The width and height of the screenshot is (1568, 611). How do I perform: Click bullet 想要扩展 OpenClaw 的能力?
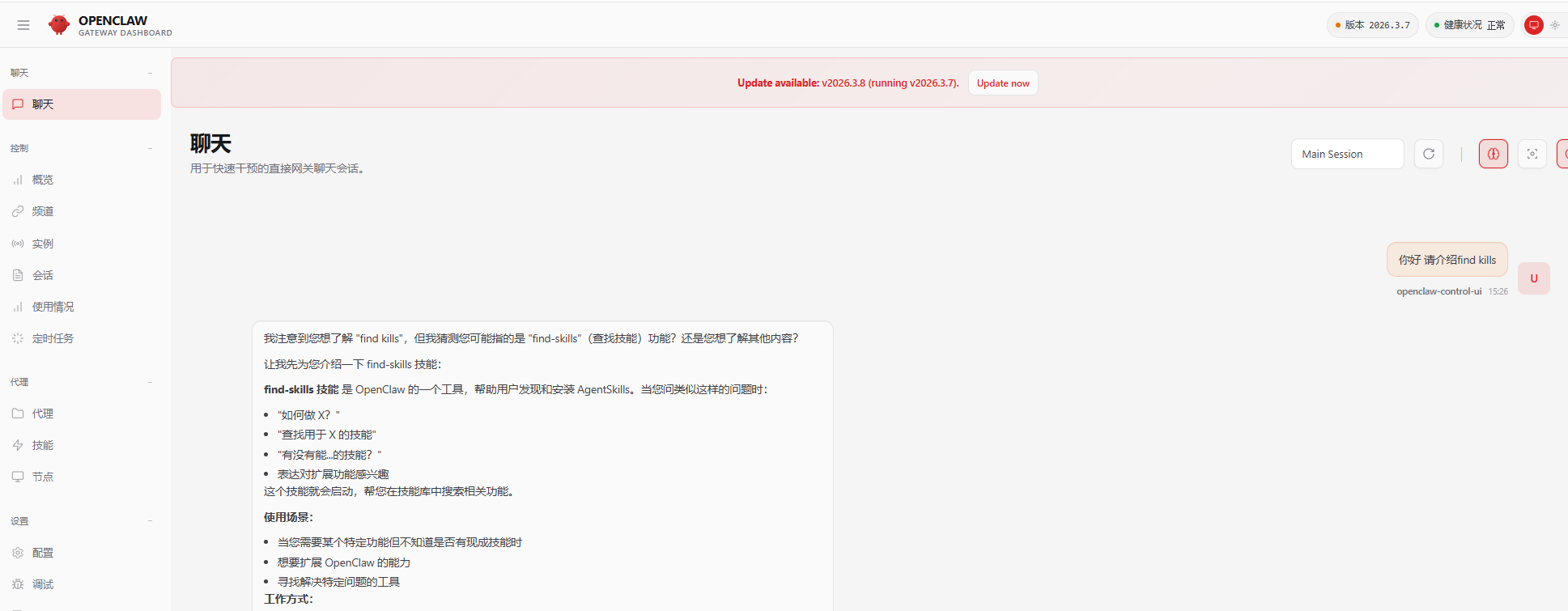point(343,562)
